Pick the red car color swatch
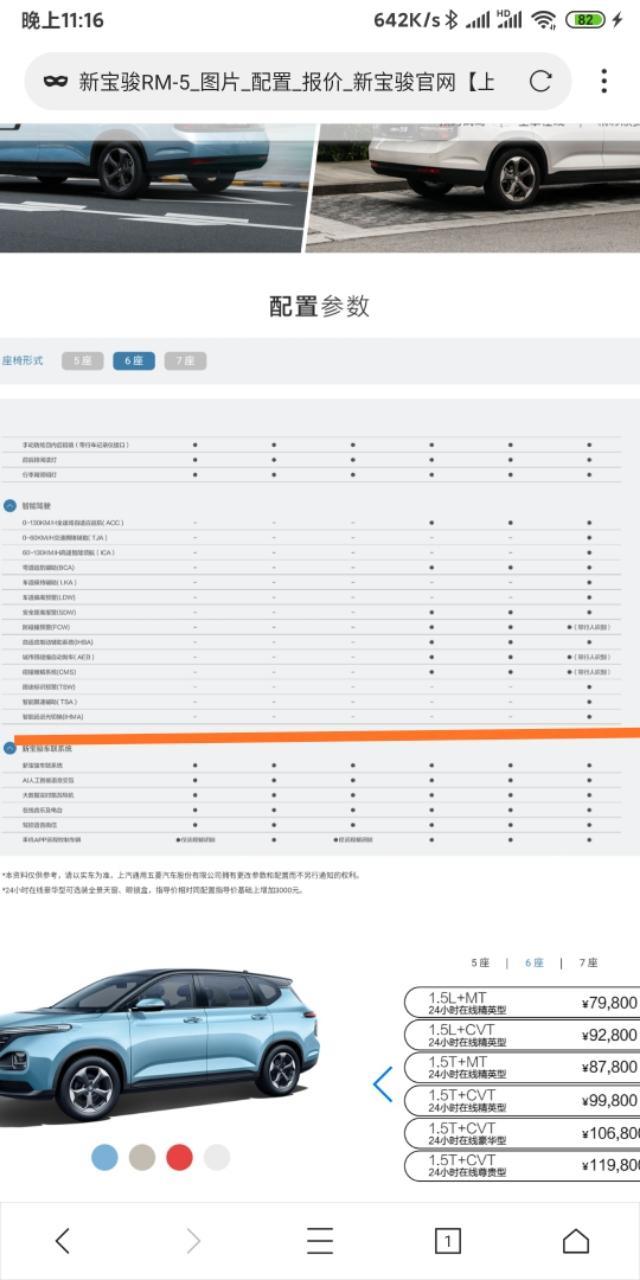640x1280 pixels. pos(179,1157)
